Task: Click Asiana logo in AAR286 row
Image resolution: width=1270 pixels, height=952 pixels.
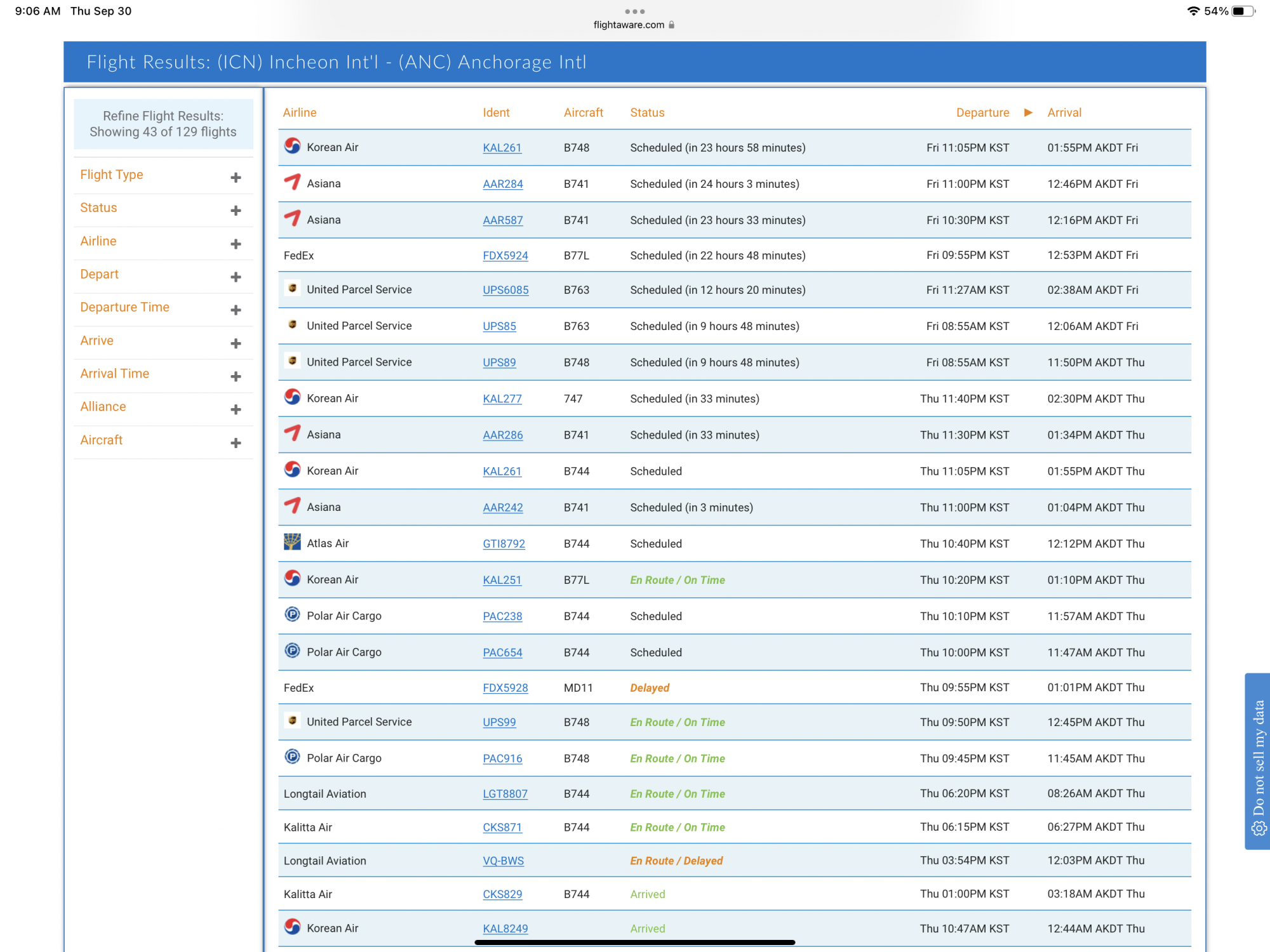Action: click(292, 433)
